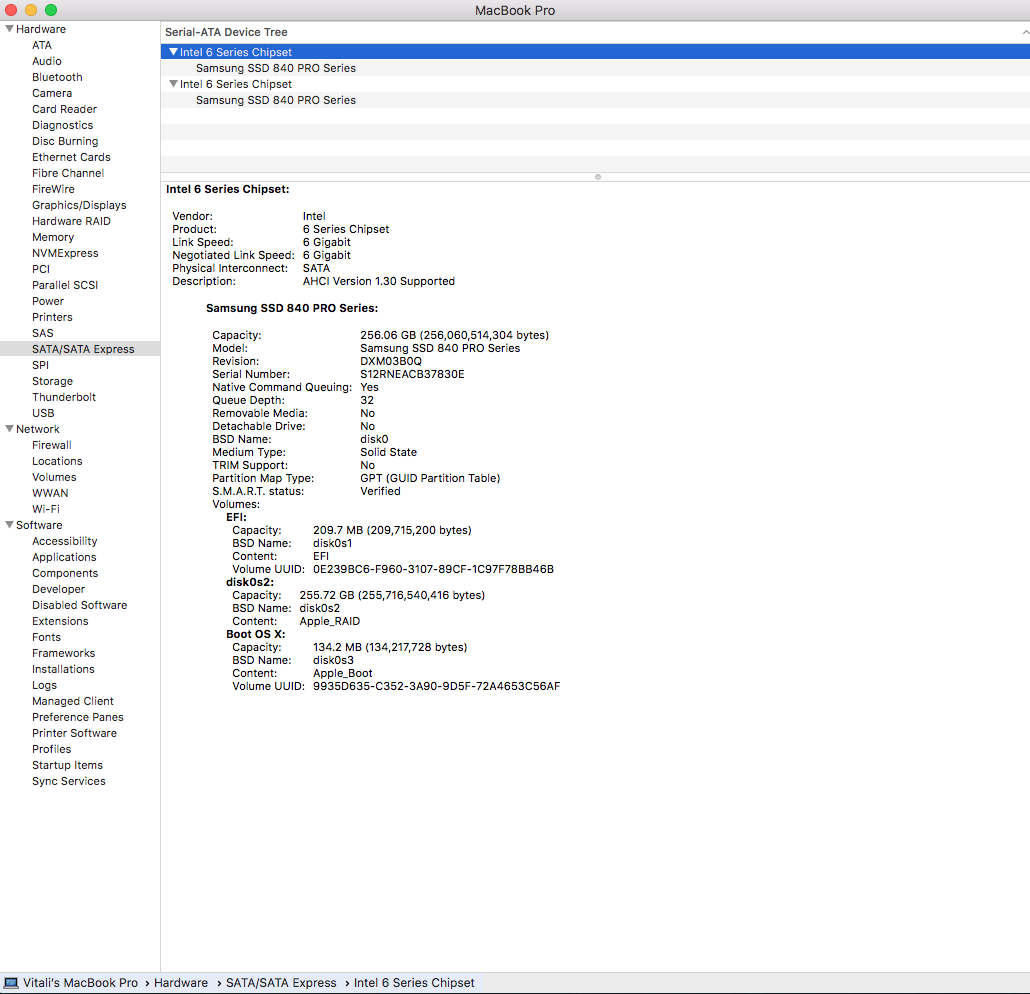Open Wi-Fi information
1030x994 pixels.
pyautogui.click(x=46, y=509)
